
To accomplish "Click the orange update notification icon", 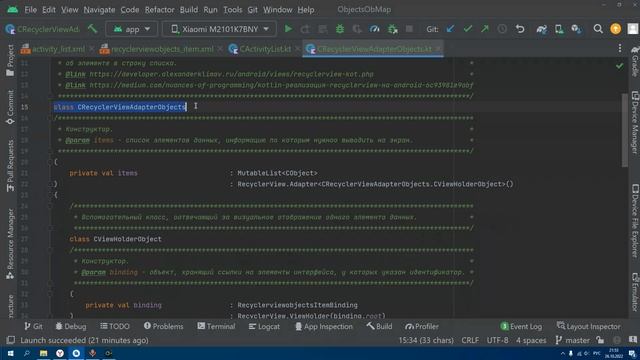I will (x=616, y=29).
